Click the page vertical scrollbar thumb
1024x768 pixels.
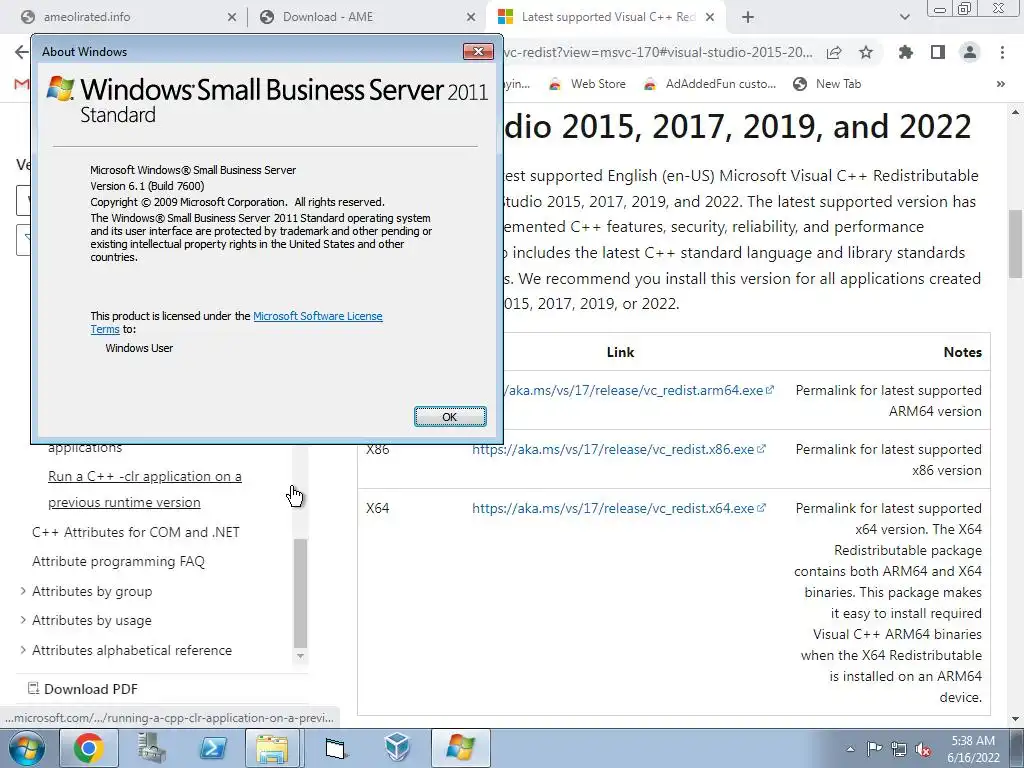[1016, 243]
